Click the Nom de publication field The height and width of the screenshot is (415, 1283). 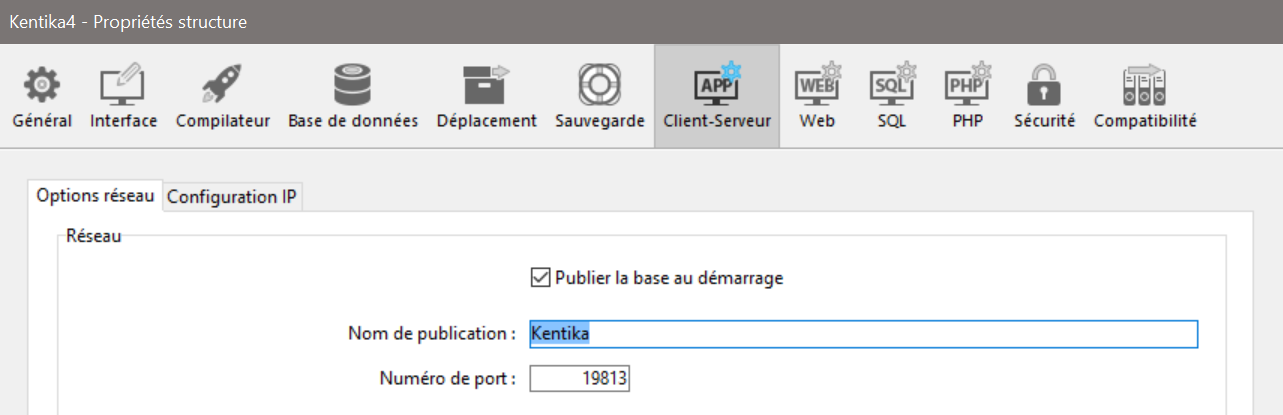[863, 333]
